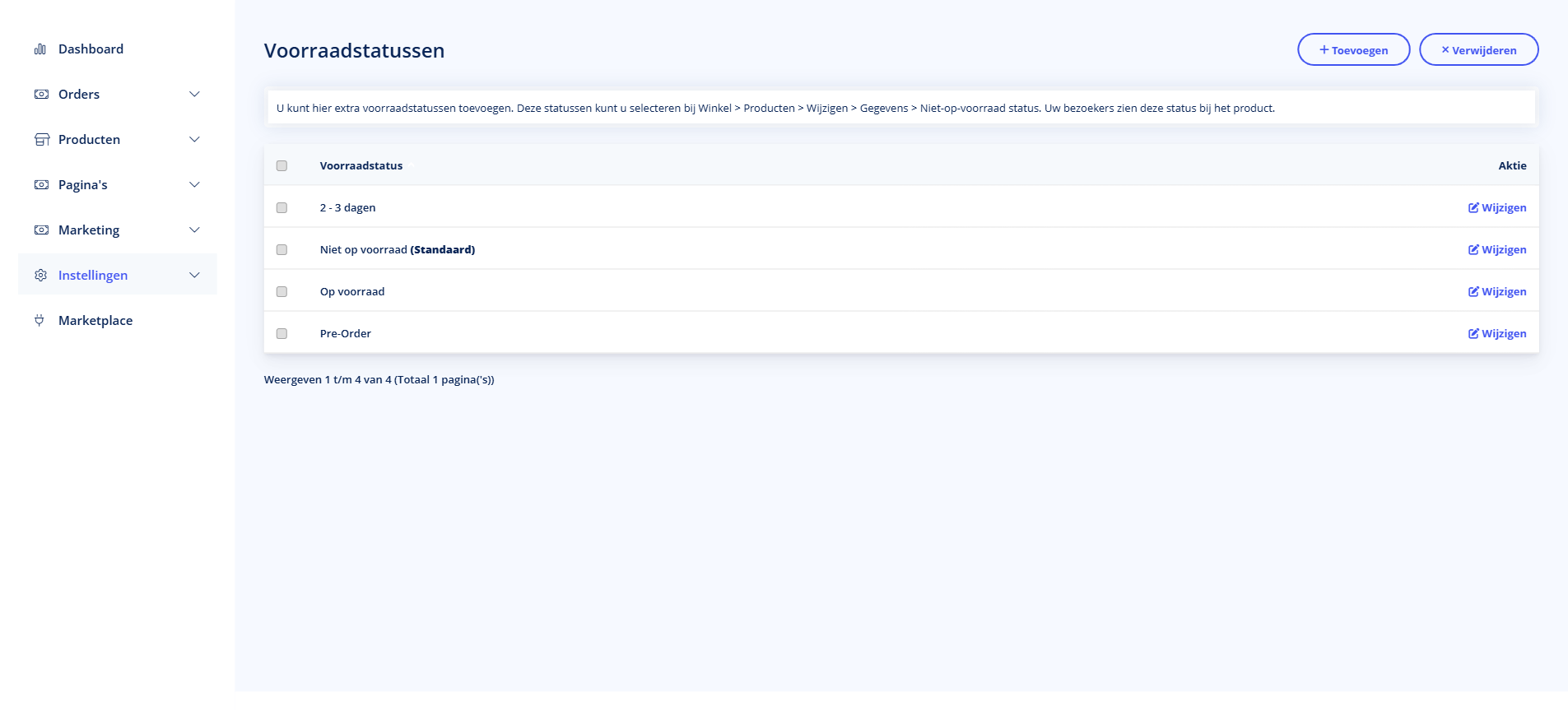This screenshot has height=710, width=1568.
Task: Sort by Voorraadstatus column header
Action: click(361, 166)
